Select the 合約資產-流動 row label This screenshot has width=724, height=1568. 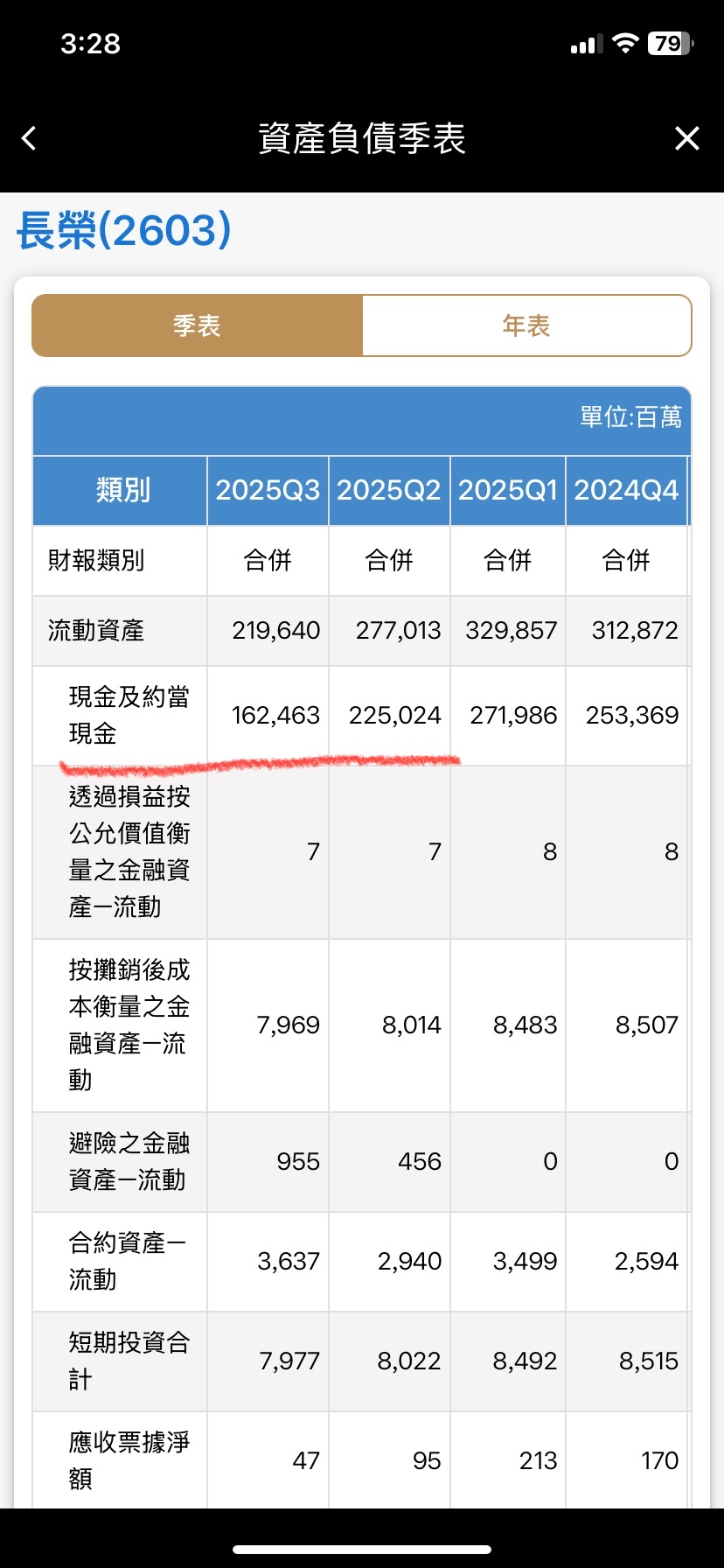click(x=127, y=1261)
